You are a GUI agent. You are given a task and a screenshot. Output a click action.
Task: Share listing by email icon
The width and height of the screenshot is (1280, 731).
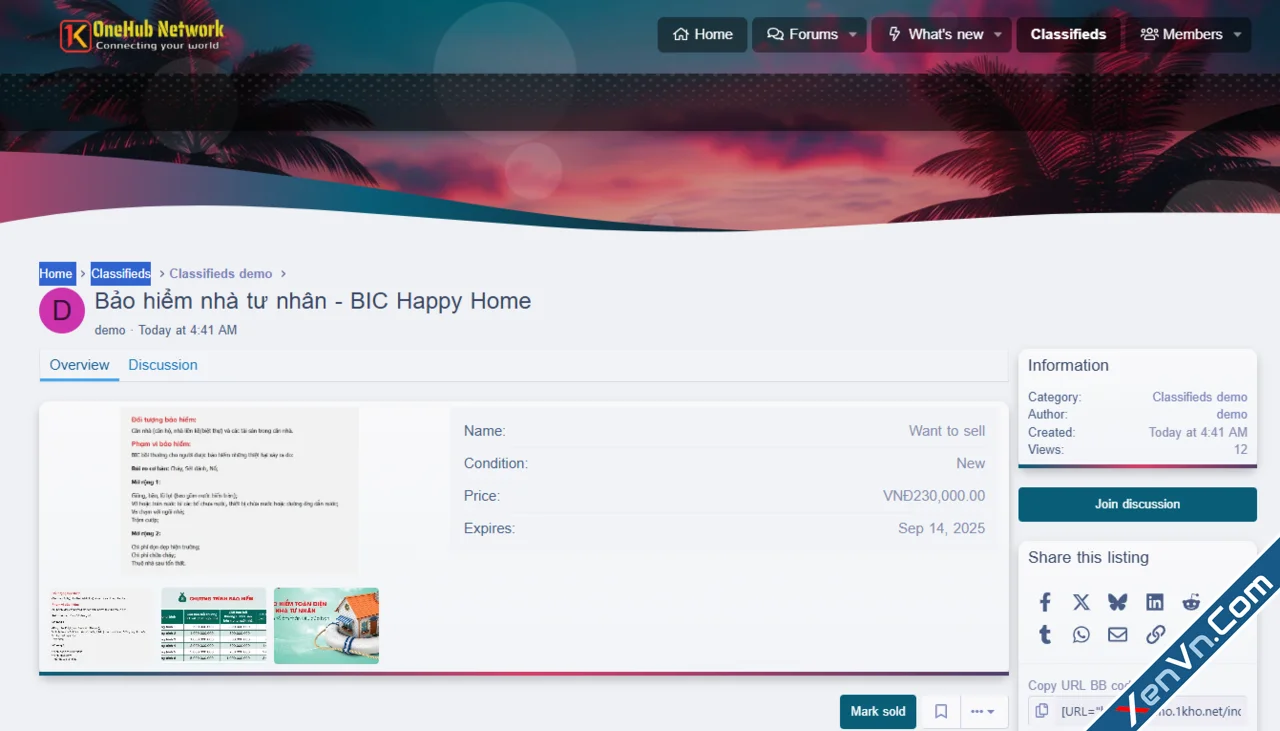click(x=1117, y=635)
